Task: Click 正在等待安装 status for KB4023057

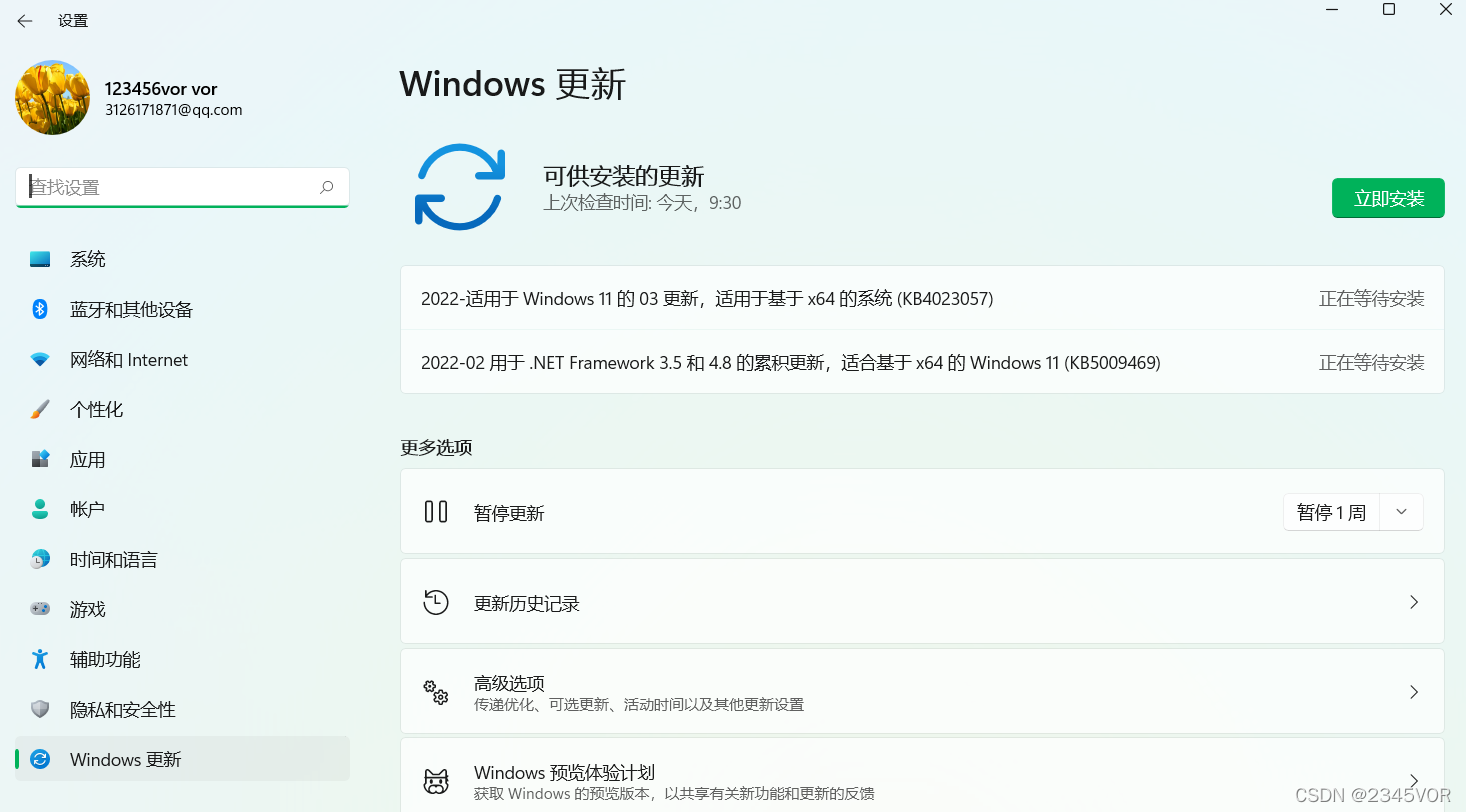Action: click(1372, 298)
